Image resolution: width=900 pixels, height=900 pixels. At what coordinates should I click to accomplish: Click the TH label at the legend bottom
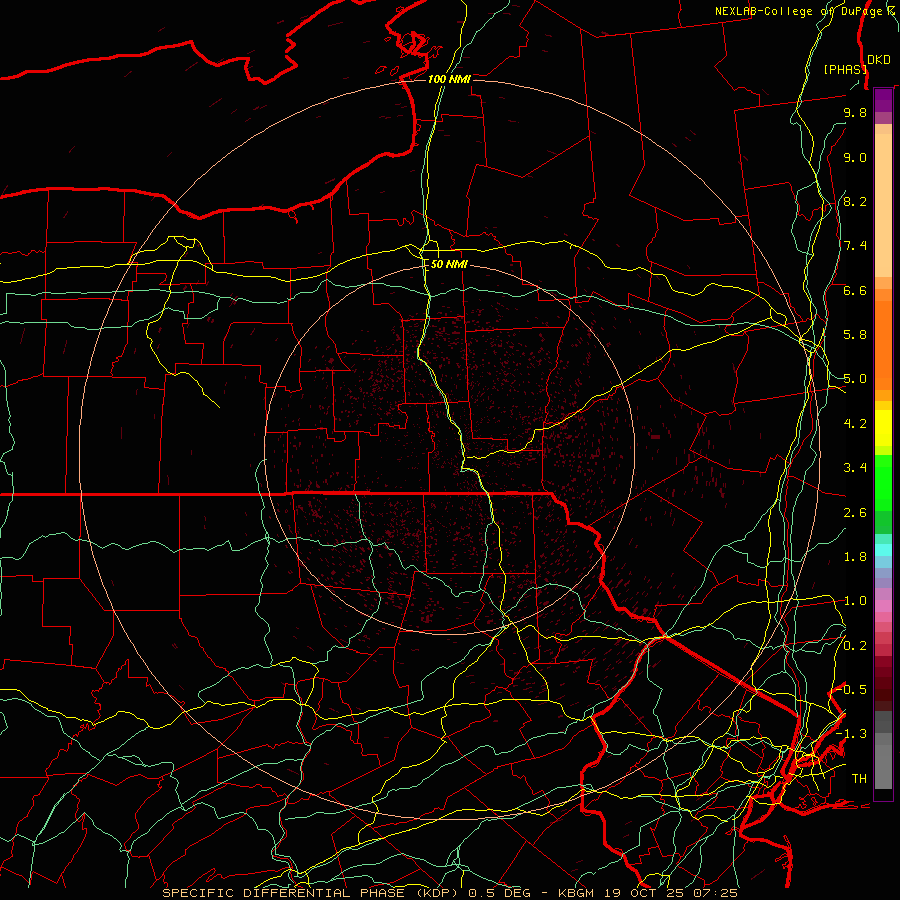pos(859,779)
